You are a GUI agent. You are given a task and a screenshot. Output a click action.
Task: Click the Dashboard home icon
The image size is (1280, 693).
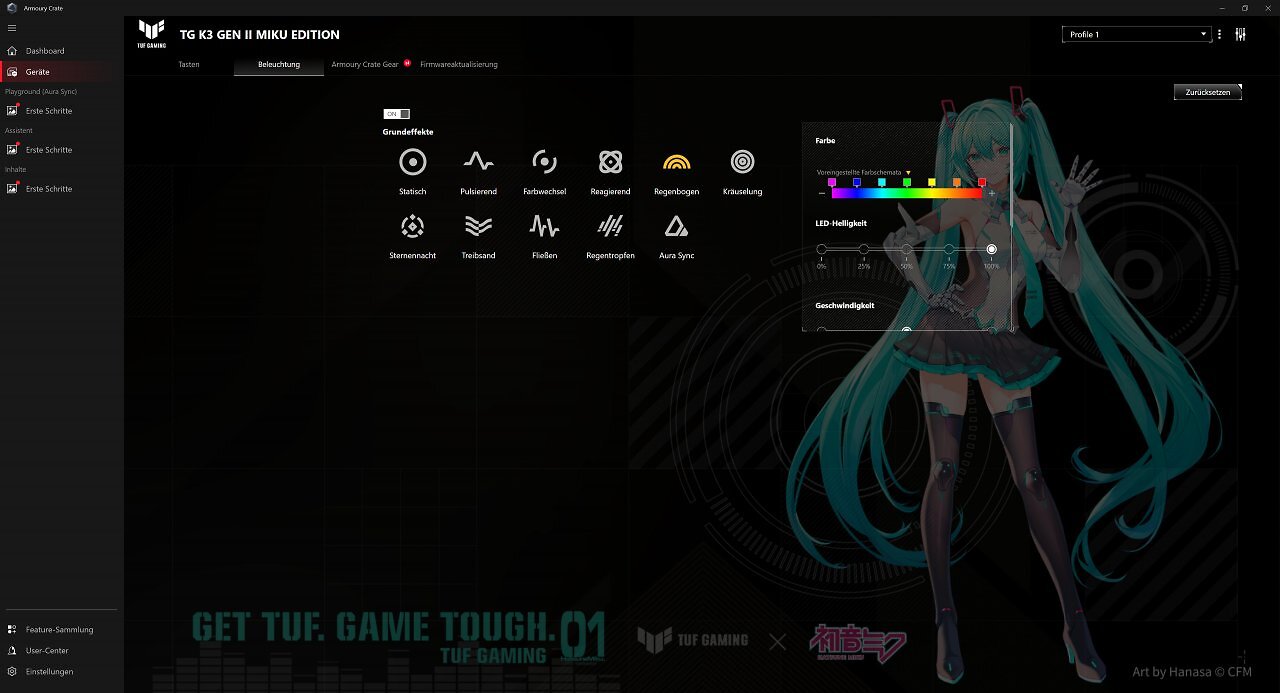12,51
